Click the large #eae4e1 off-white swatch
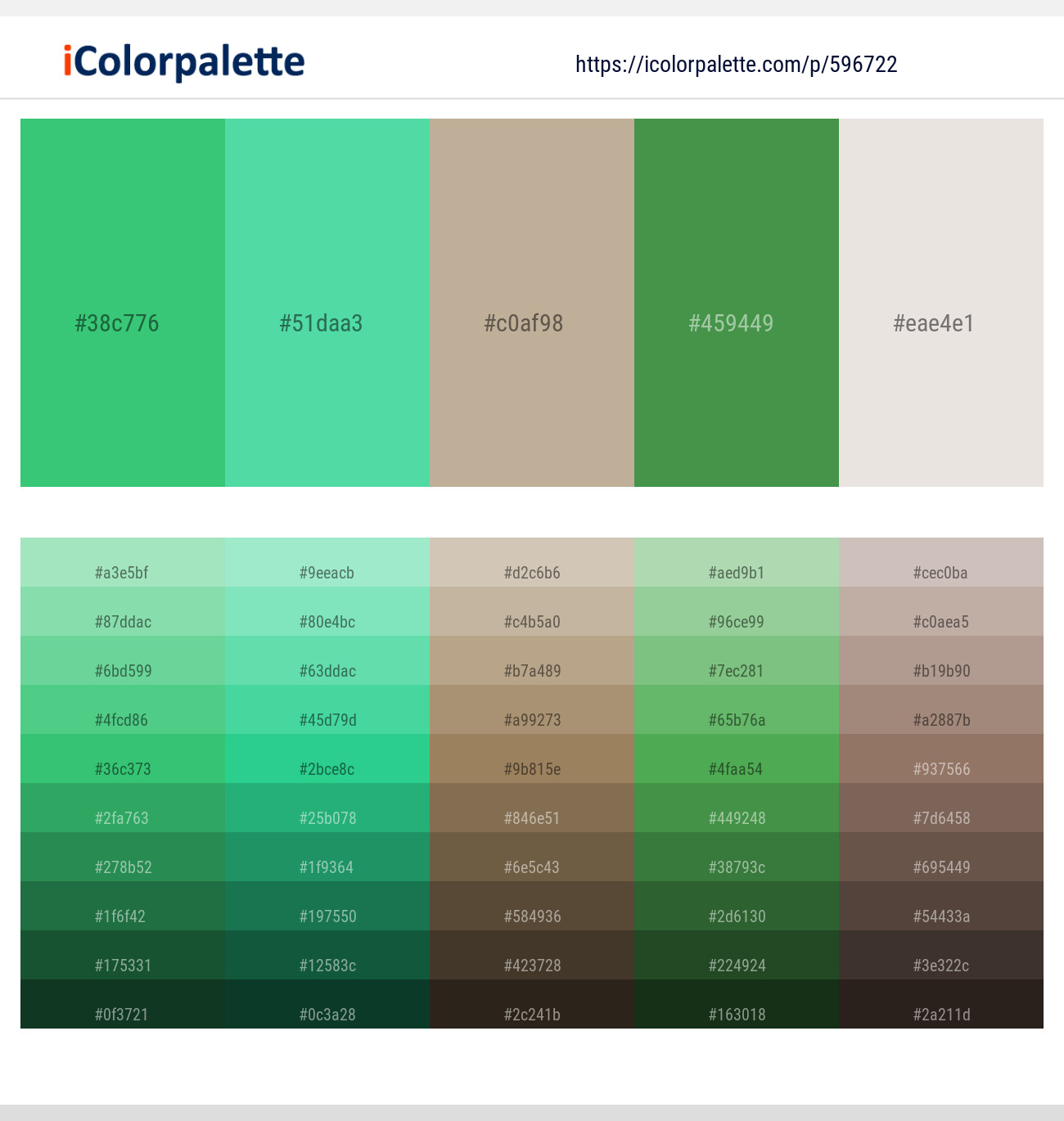 [x=941, y=303]
